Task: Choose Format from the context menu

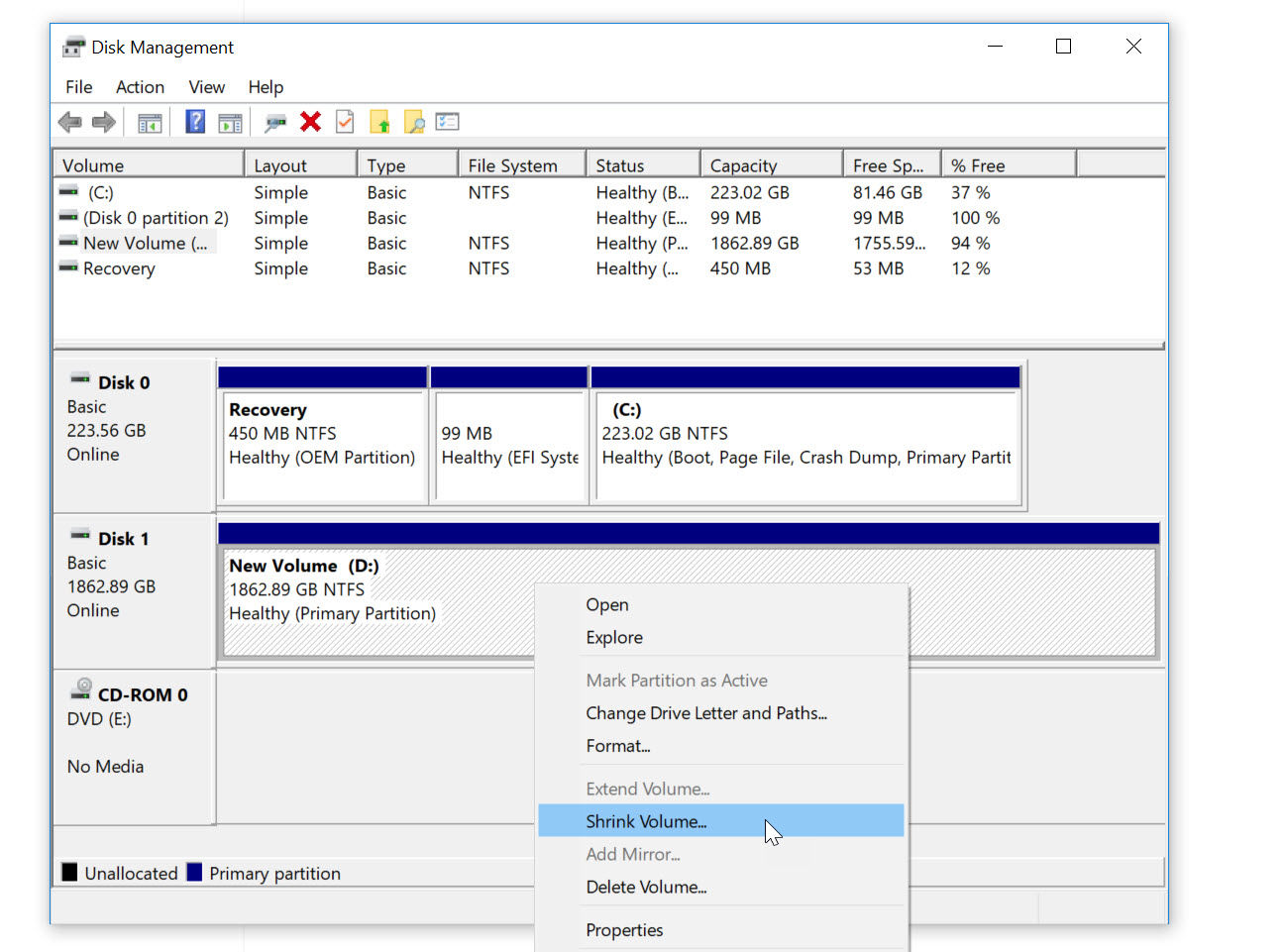Action: coord(617,746)
